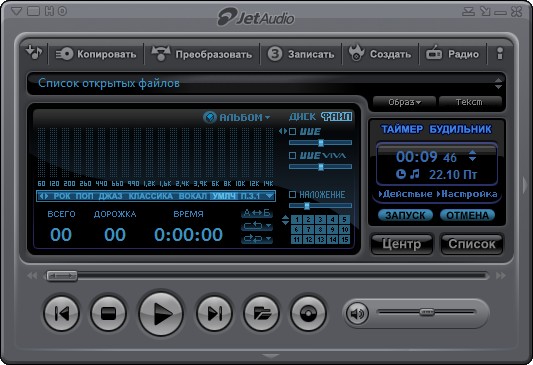Viewport: 533px width, 365px height.
Task: Stop playback
Action: pyautogui.click(x=108, y=313)
